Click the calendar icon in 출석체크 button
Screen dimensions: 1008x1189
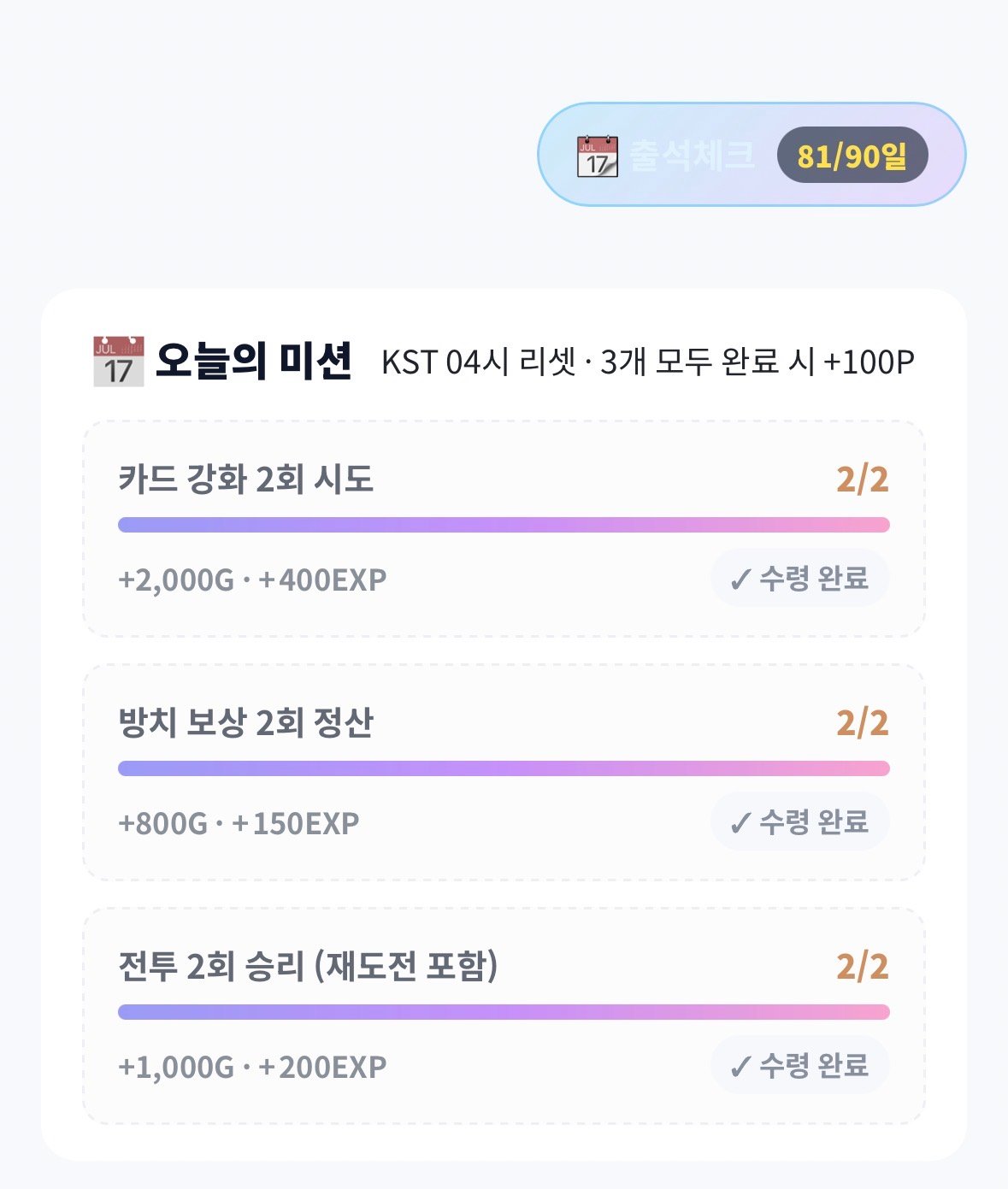598,156
